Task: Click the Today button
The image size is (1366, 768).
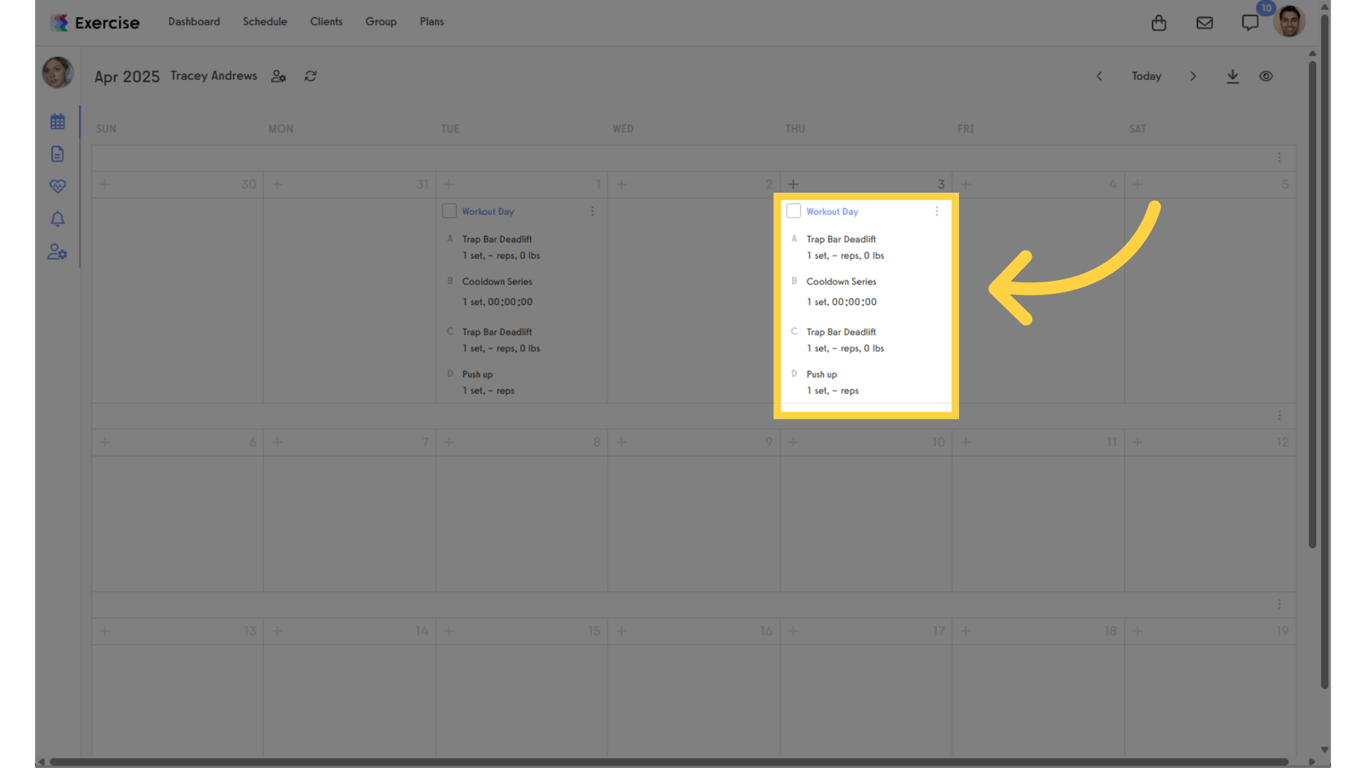Action: click(1146, 76)
